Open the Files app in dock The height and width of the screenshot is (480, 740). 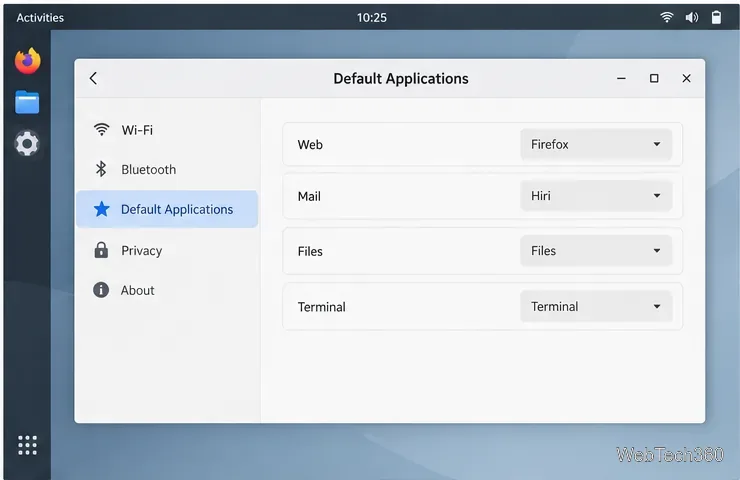click(27, 102)
